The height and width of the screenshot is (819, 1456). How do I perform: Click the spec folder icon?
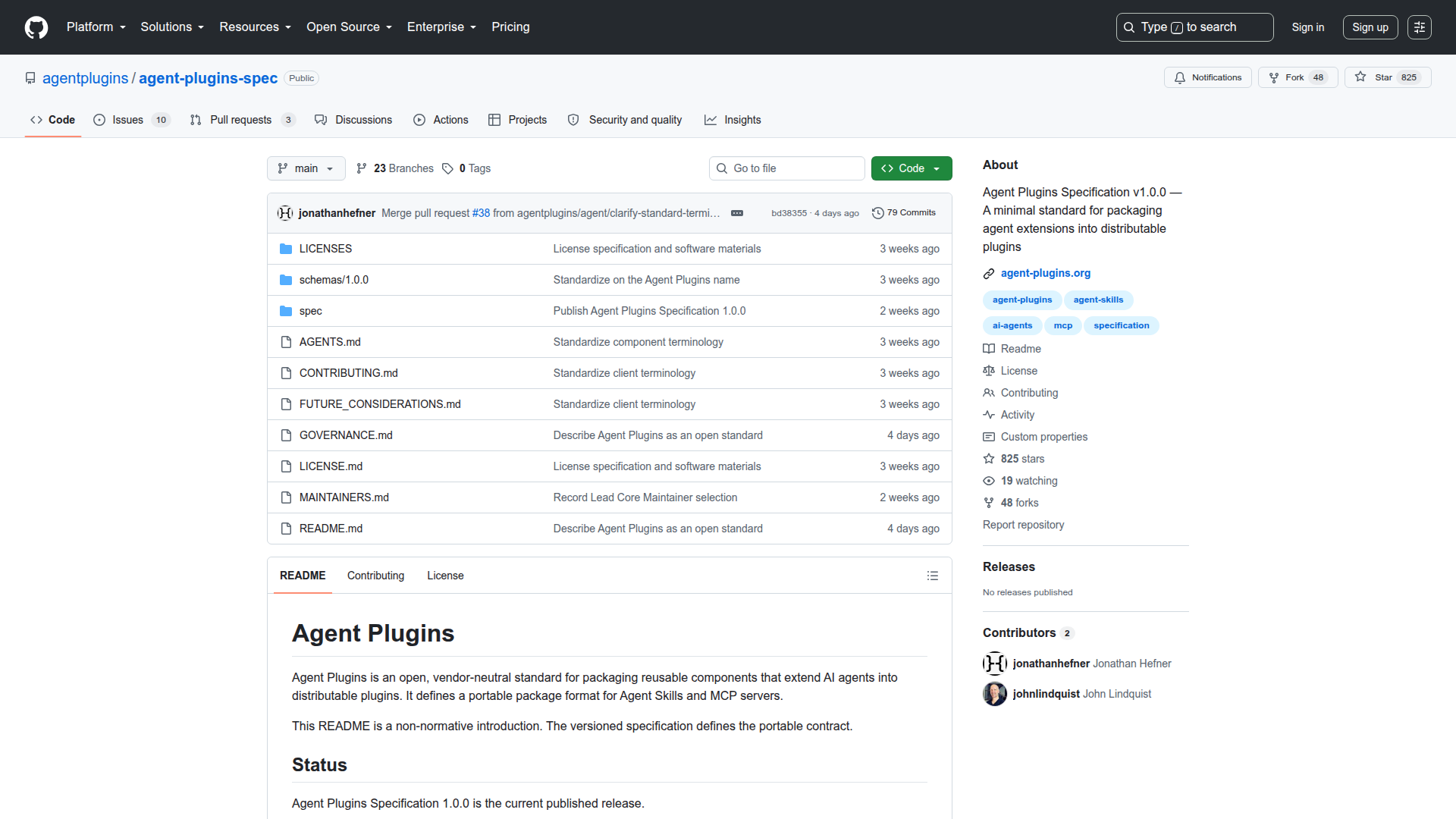coord(286,311)
